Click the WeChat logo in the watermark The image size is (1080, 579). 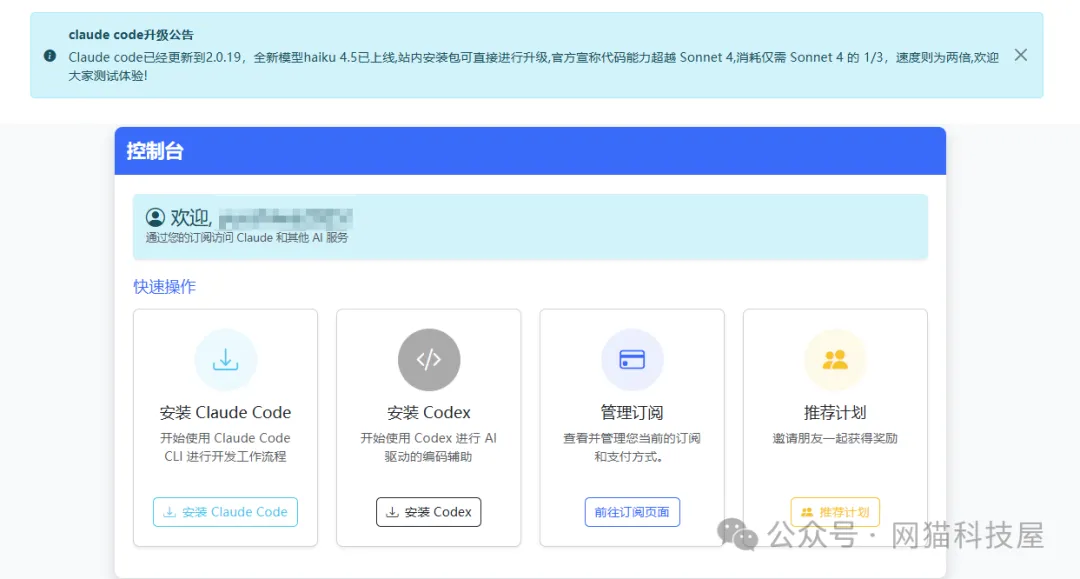click(x=739, y=535)
